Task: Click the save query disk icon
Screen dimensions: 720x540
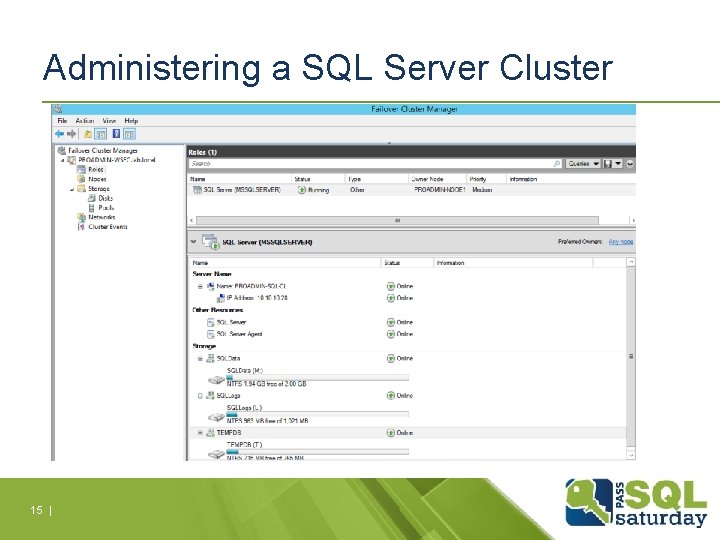Action: (x=608, y=163)
